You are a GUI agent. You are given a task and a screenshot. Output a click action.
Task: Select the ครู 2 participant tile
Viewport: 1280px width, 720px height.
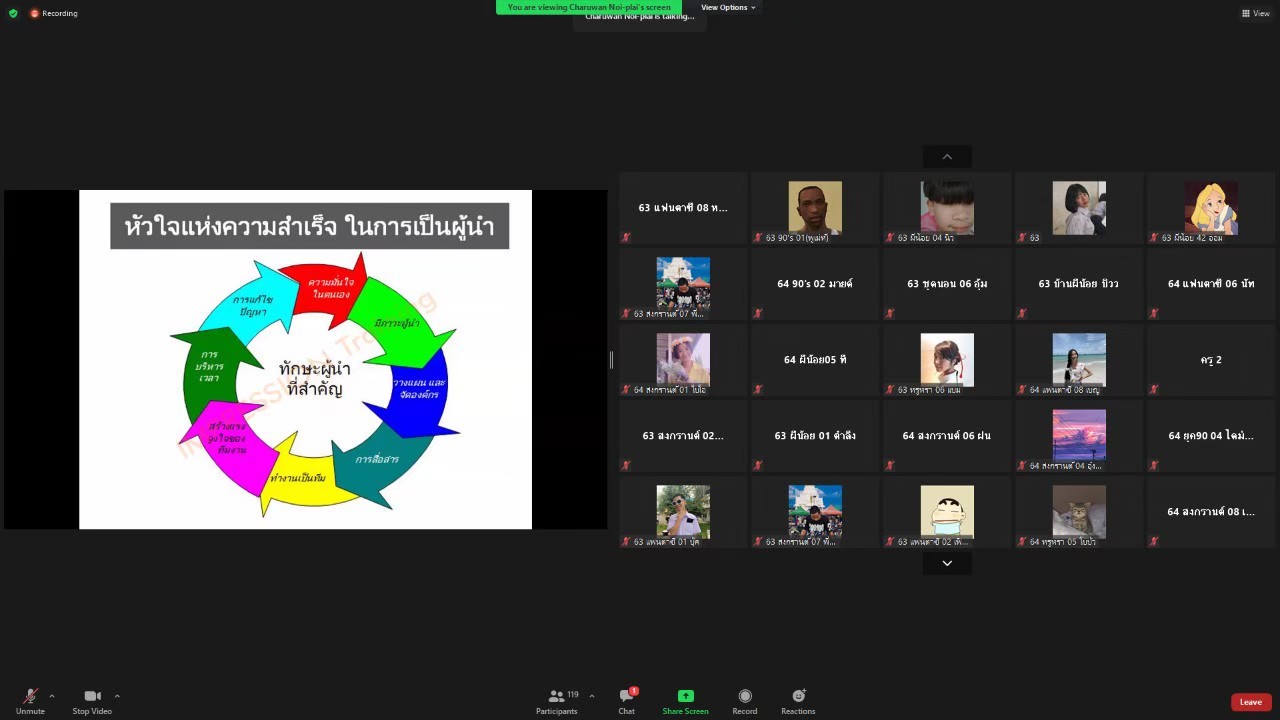[x=1210, y=360]
